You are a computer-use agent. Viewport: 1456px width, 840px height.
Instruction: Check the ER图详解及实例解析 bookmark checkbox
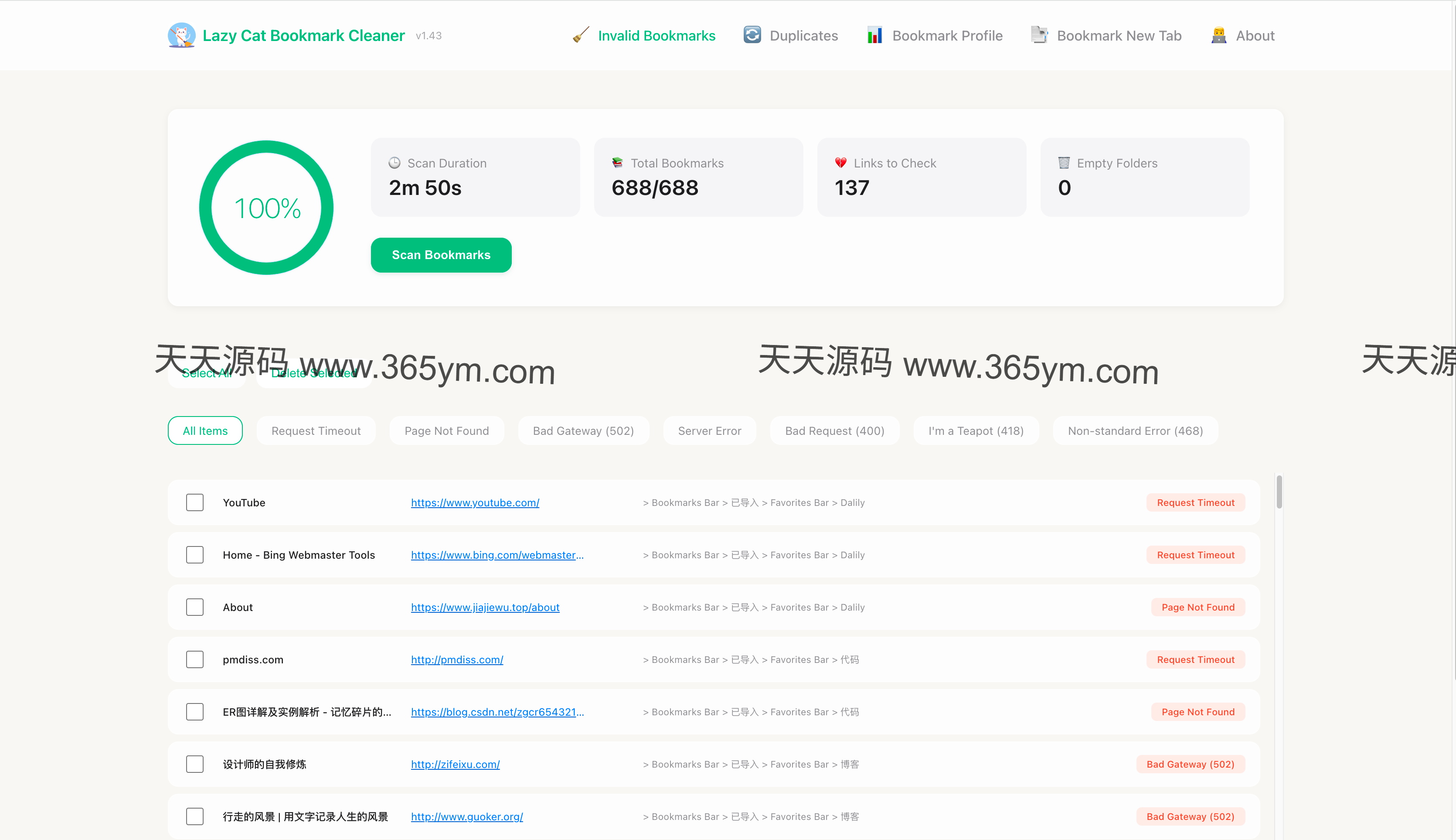195,712
